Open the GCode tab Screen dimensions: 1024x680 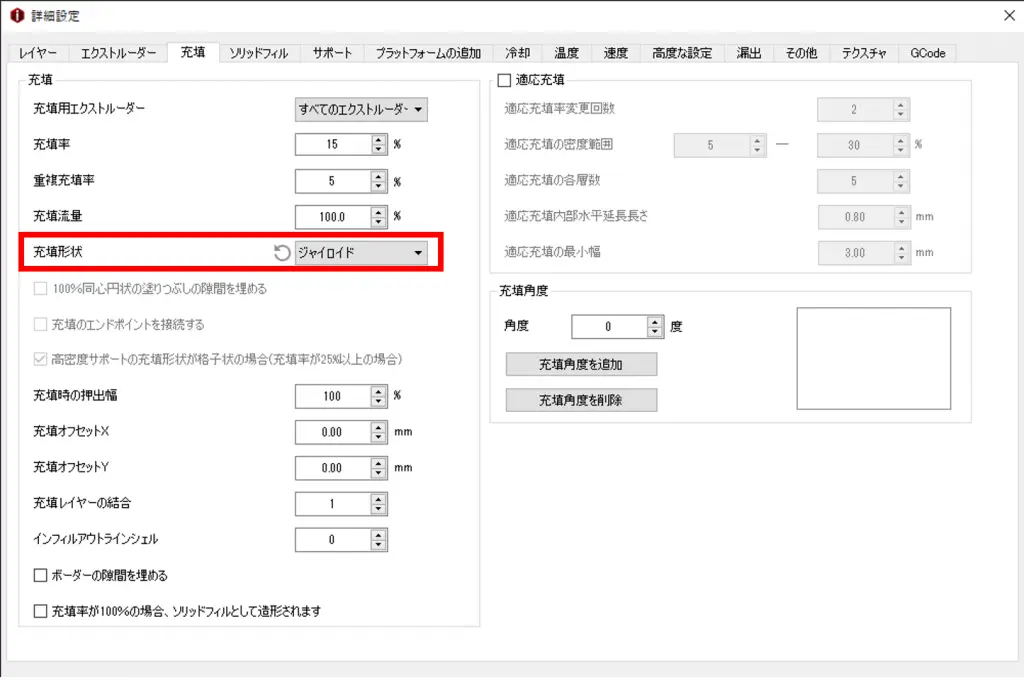(x=927, y=53)
